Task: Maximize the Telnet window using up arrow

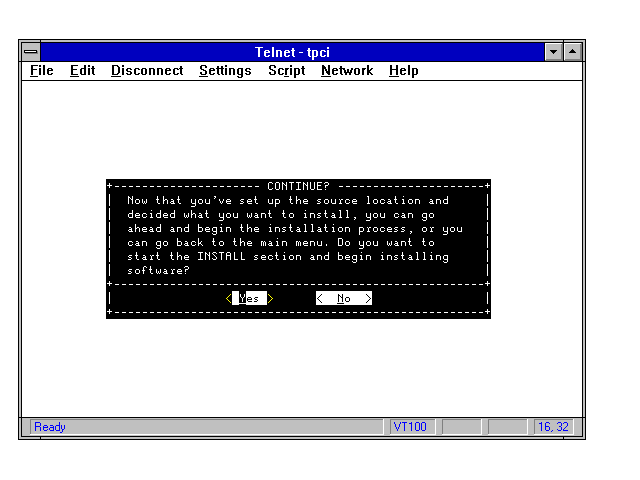Action: [x=572, y=51]
